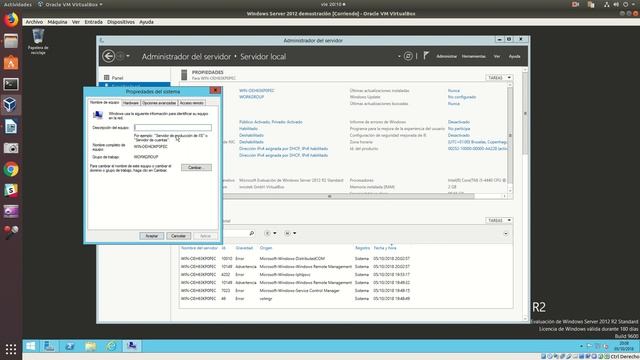Screen dimensions: 640x360
Task: Sort events by Fecha y hora column
Action: pyautogui.click(x=384, y=248)
